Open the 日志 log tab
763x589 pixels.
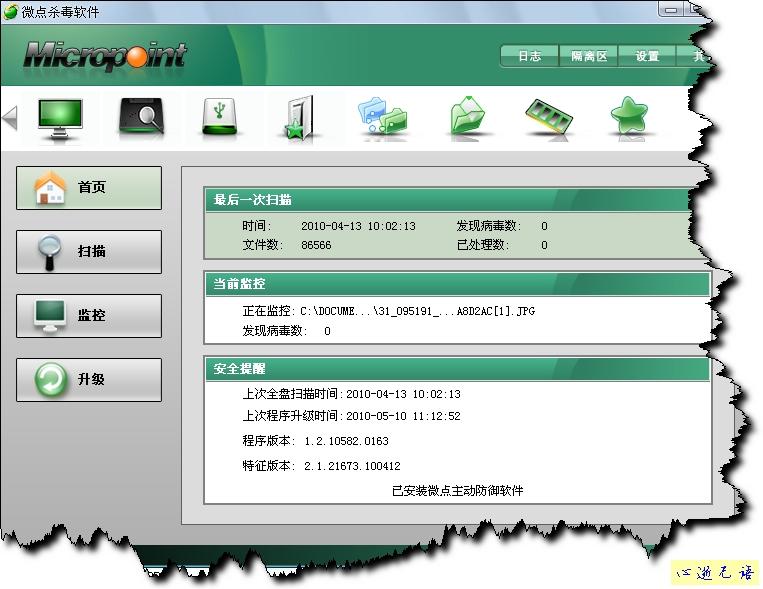pos(529,56)
